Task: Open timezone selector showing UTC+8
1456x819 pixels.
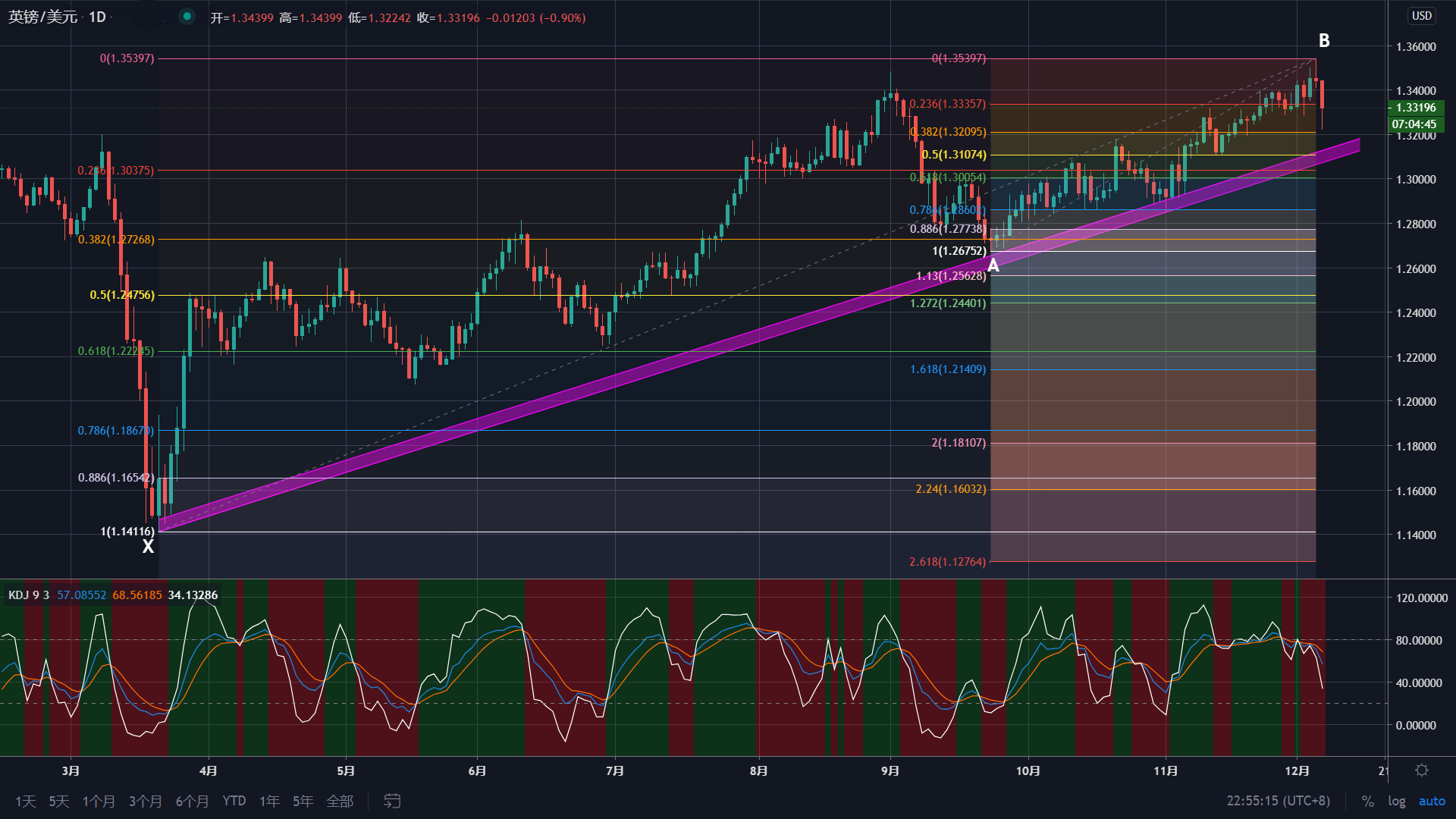Action: [x=1278, y=801]
